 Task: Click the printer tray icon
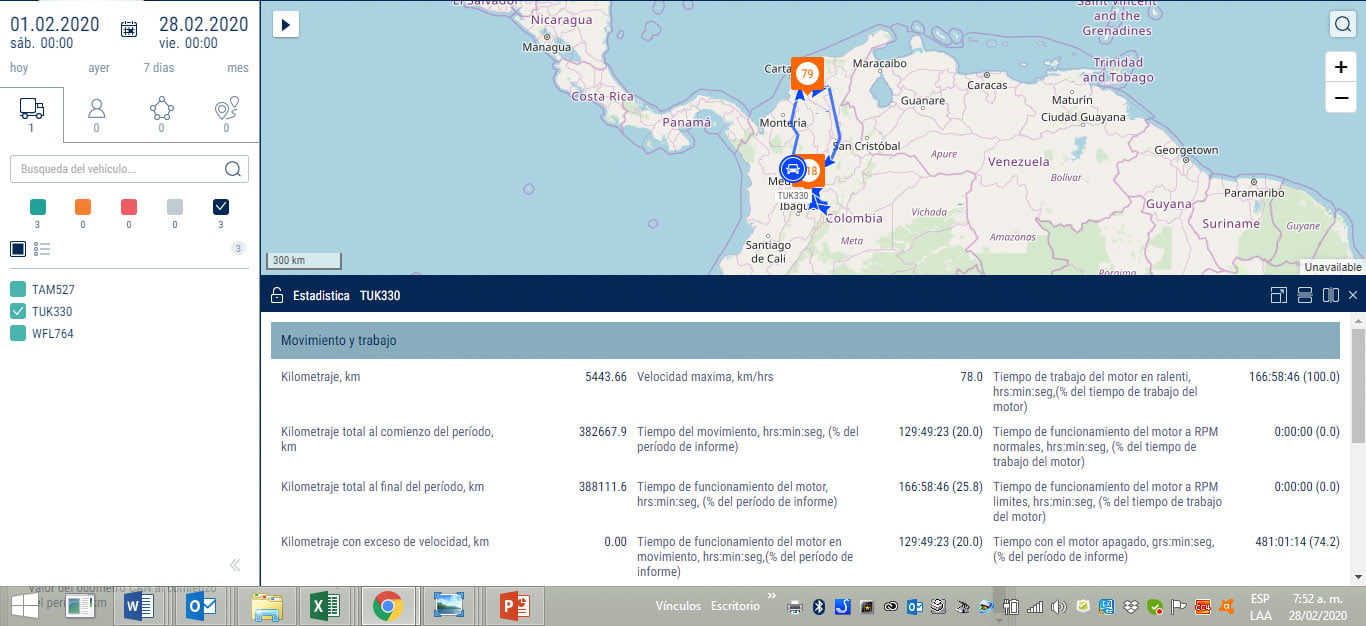tap(794, 607)
